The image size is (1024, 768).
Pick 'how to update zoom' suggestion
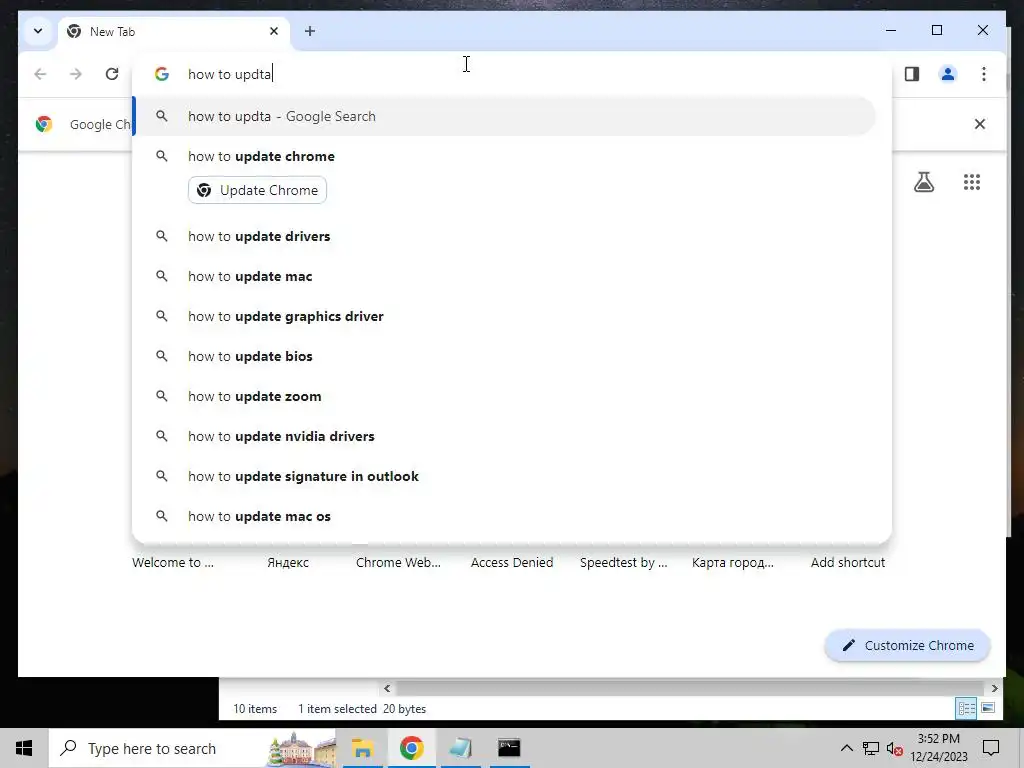[504, 396]
